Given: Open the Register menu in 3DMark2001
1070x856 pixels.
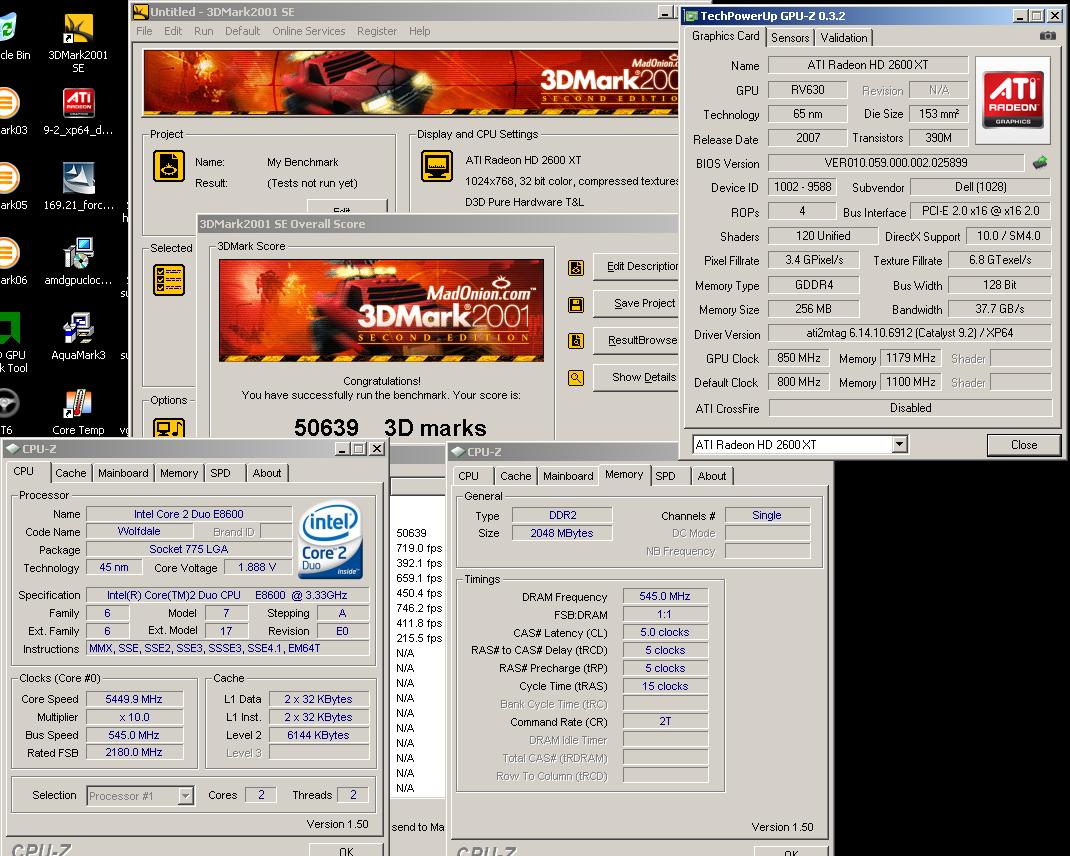Looking at the screenshot, I should click(377, 31).
